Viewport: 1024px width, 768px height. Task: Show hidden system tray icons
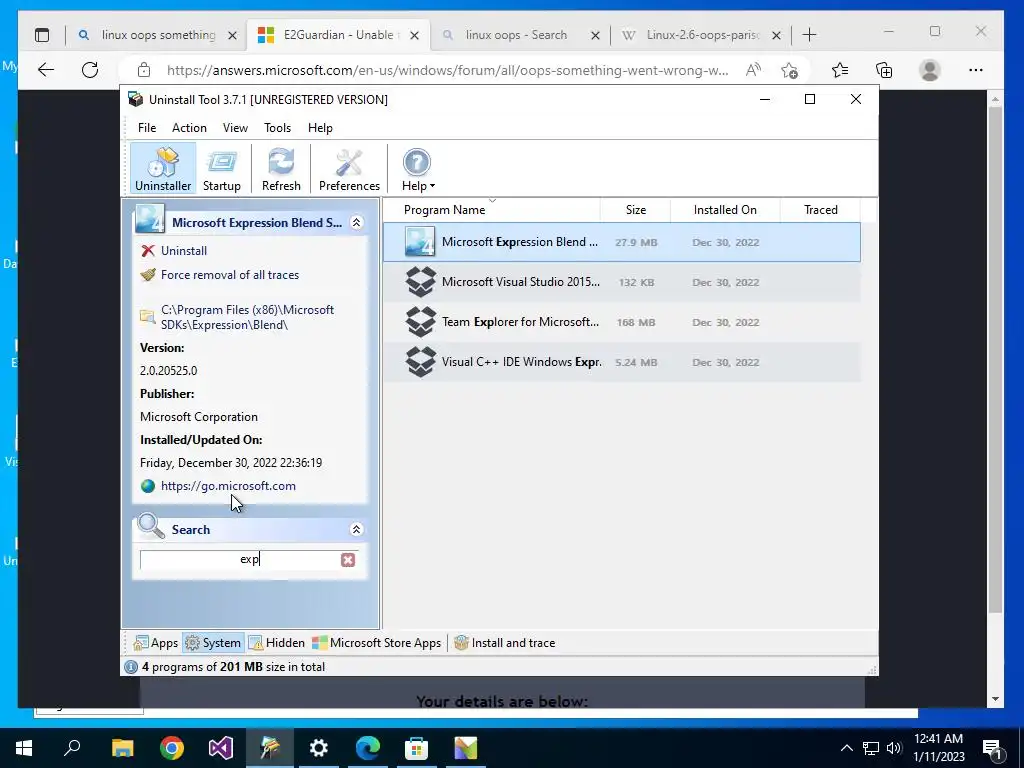point(846,748)
